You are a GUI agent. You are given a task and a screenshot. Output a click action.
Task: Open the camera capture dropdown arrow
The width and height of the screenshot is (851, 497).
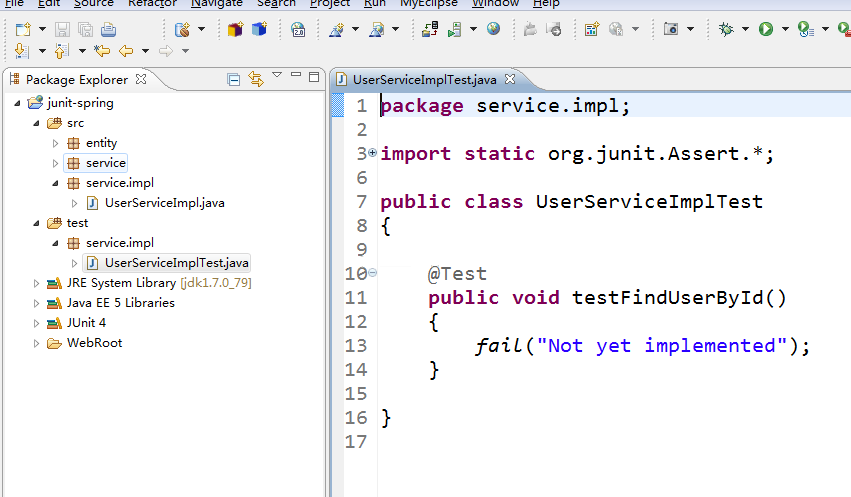point(690,29)
